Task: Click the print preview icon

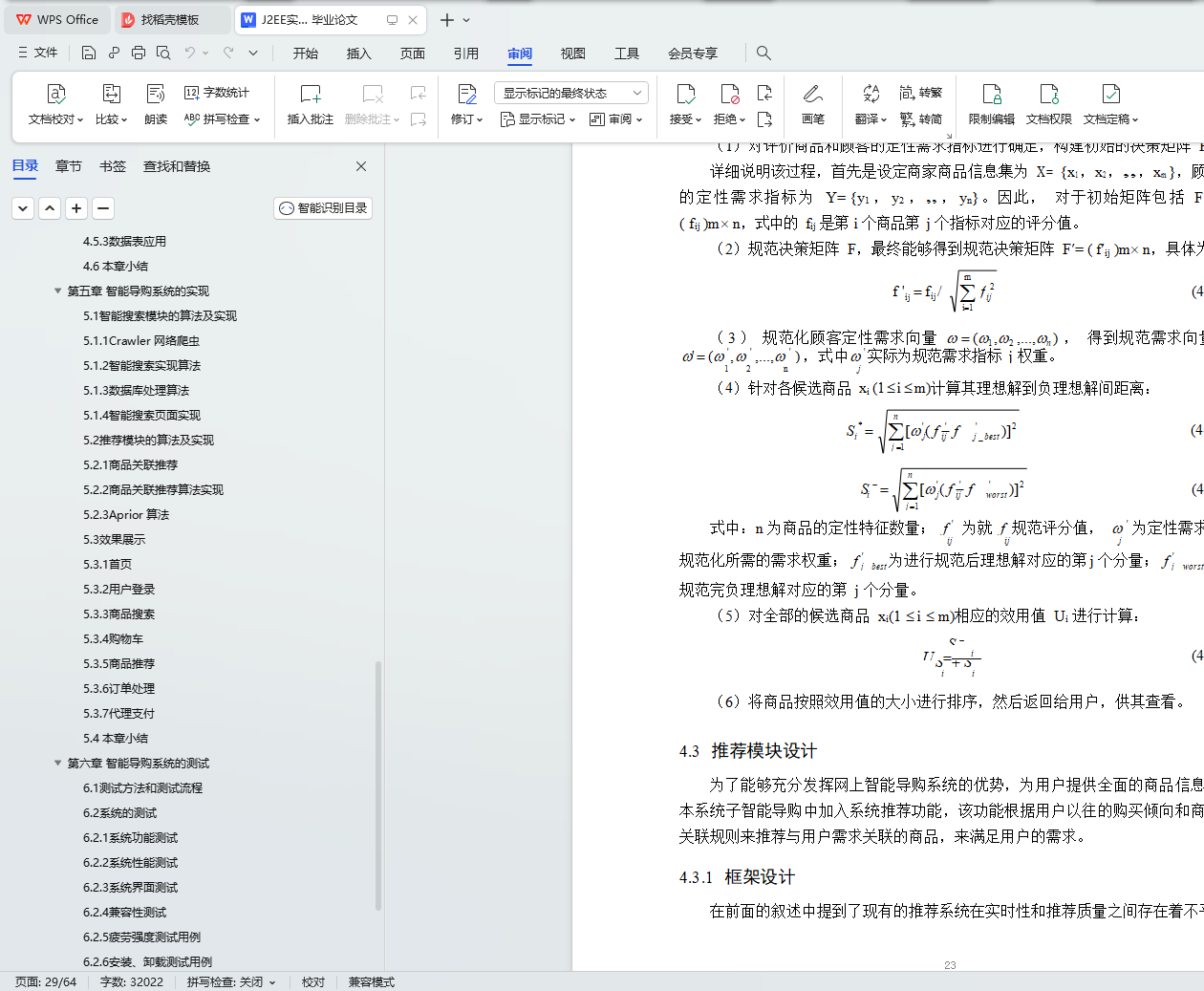Action: pos(163,53)
